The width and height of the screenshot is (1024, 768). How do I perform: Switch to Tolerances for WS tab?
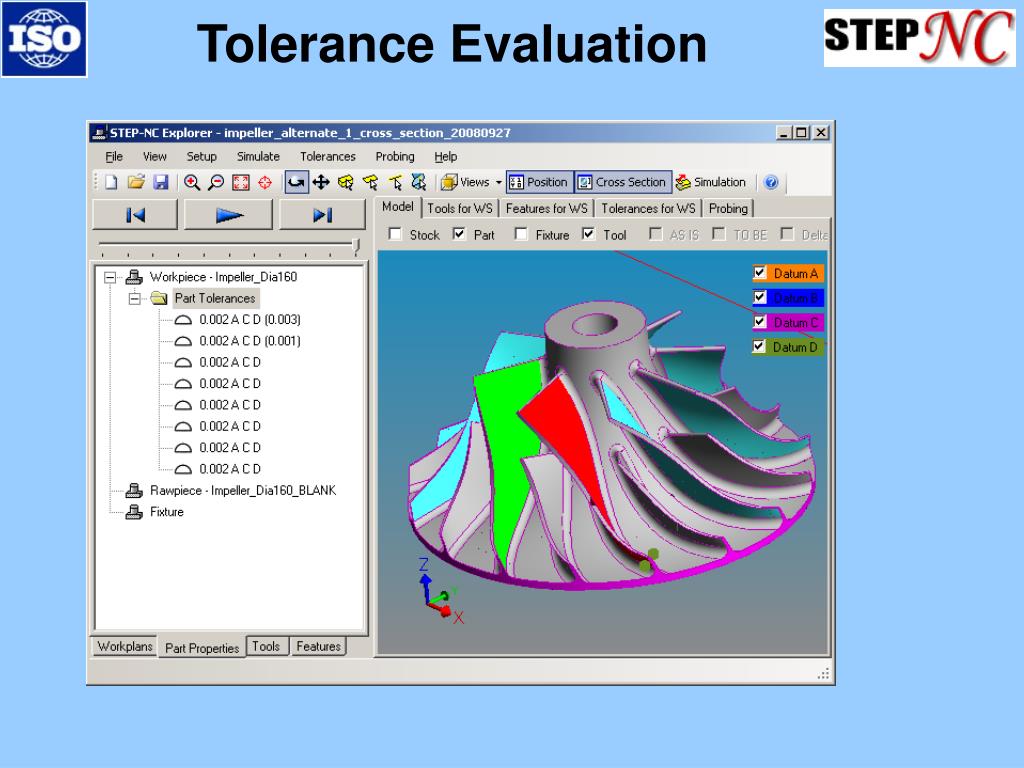click(x=648, y=208)
